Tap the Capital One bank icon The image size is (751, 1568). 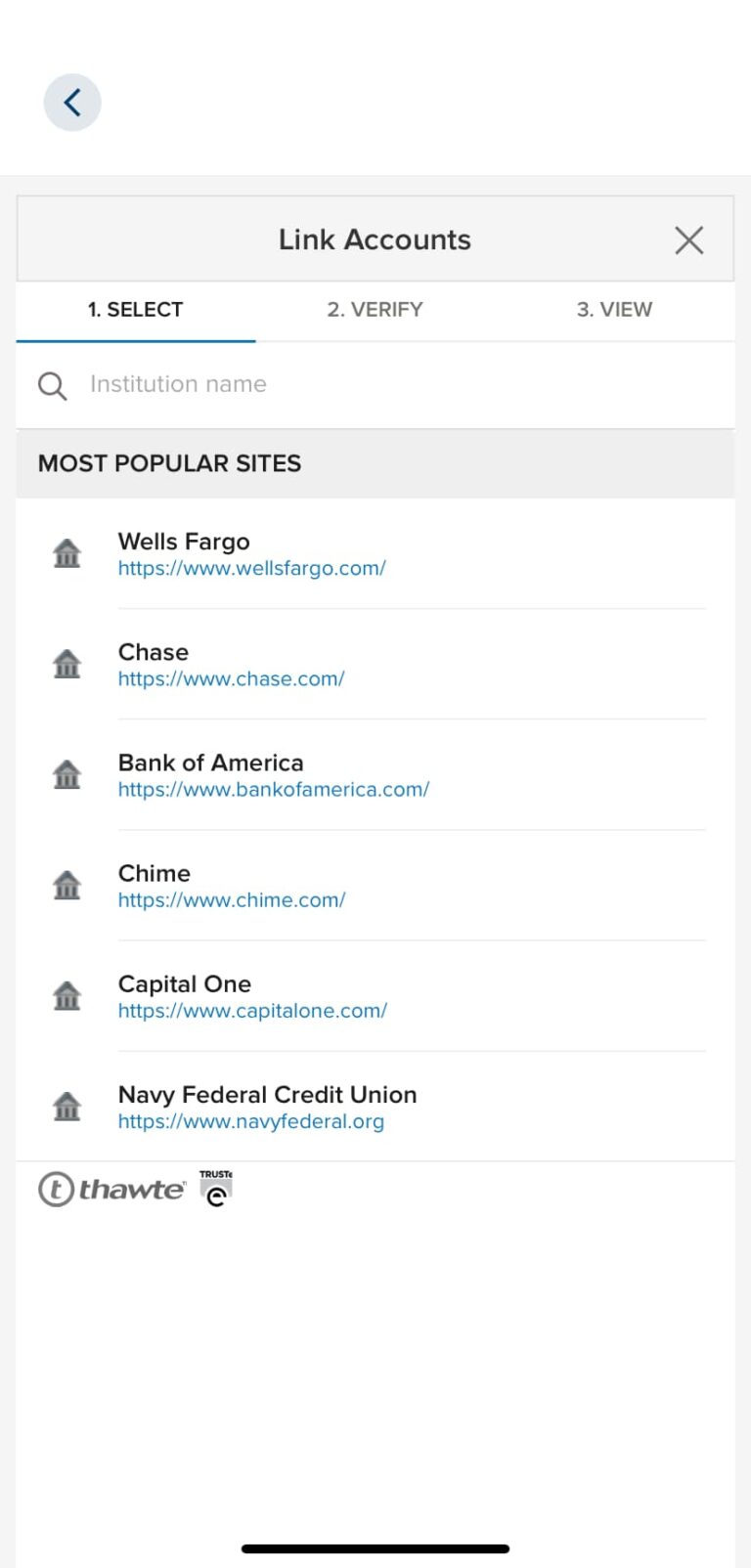coord(66,995)
